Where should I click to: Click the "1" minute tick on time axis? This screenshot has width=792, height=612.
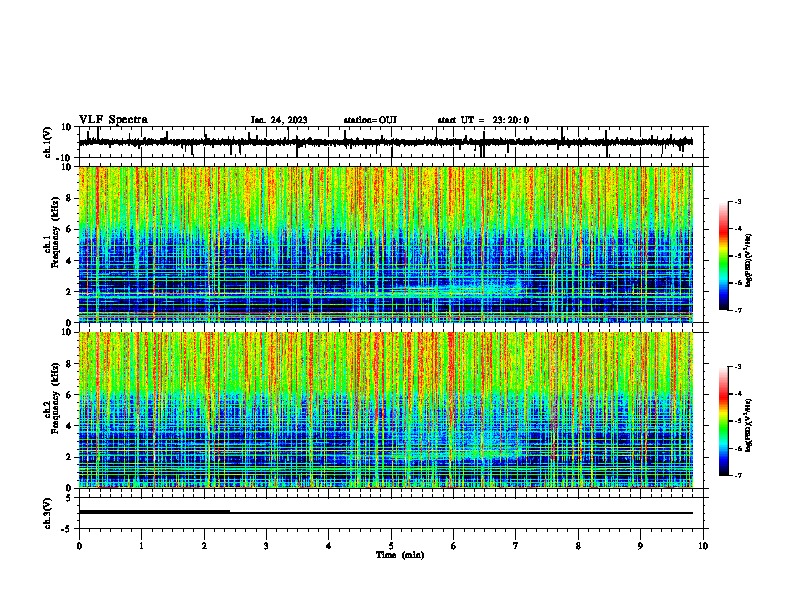(x=141, y=546)
